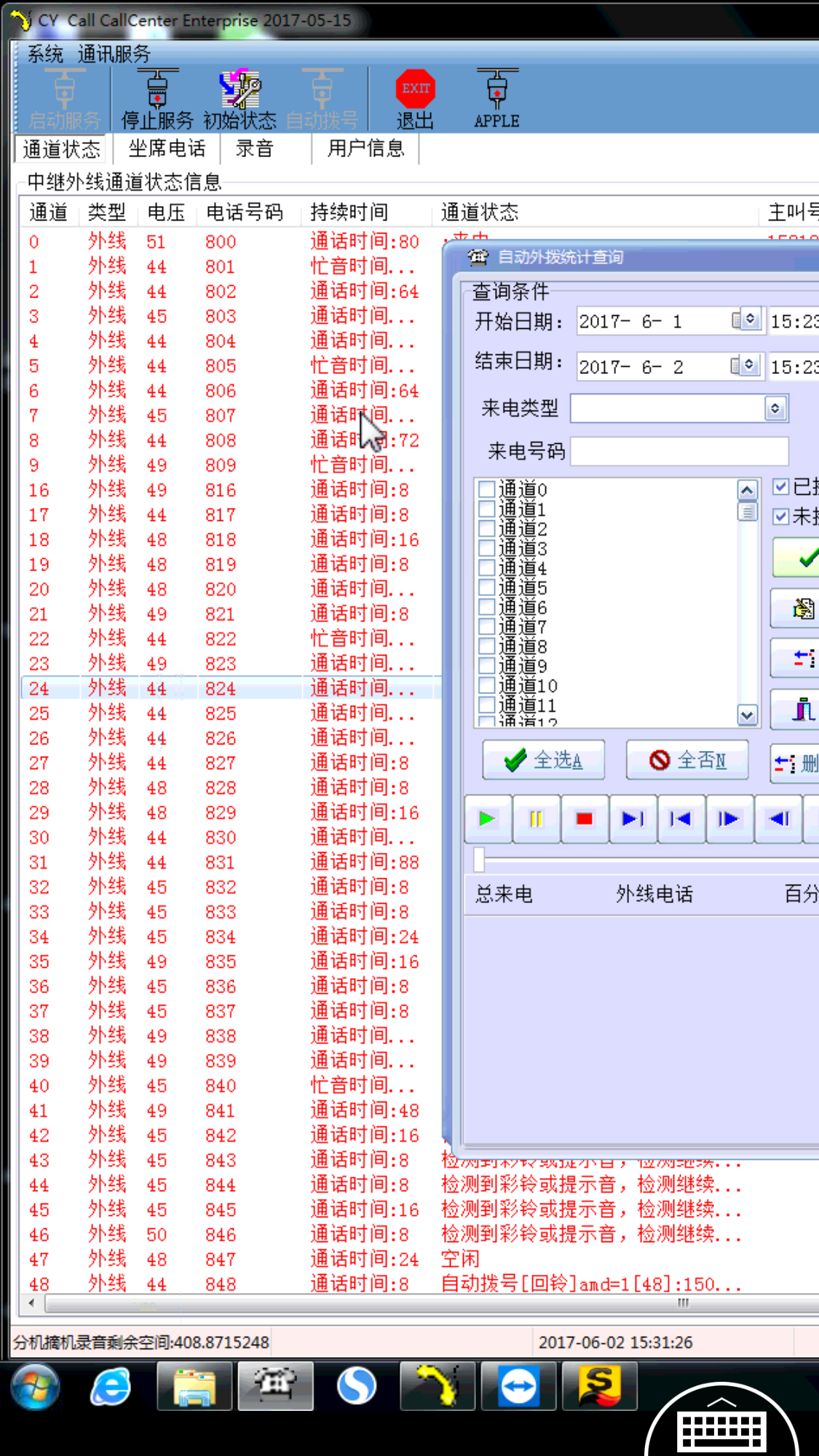This screenshot has width=819, height=1456.
Task: Uncheck the 已 checkbox at right
Action: click(781, 487)
